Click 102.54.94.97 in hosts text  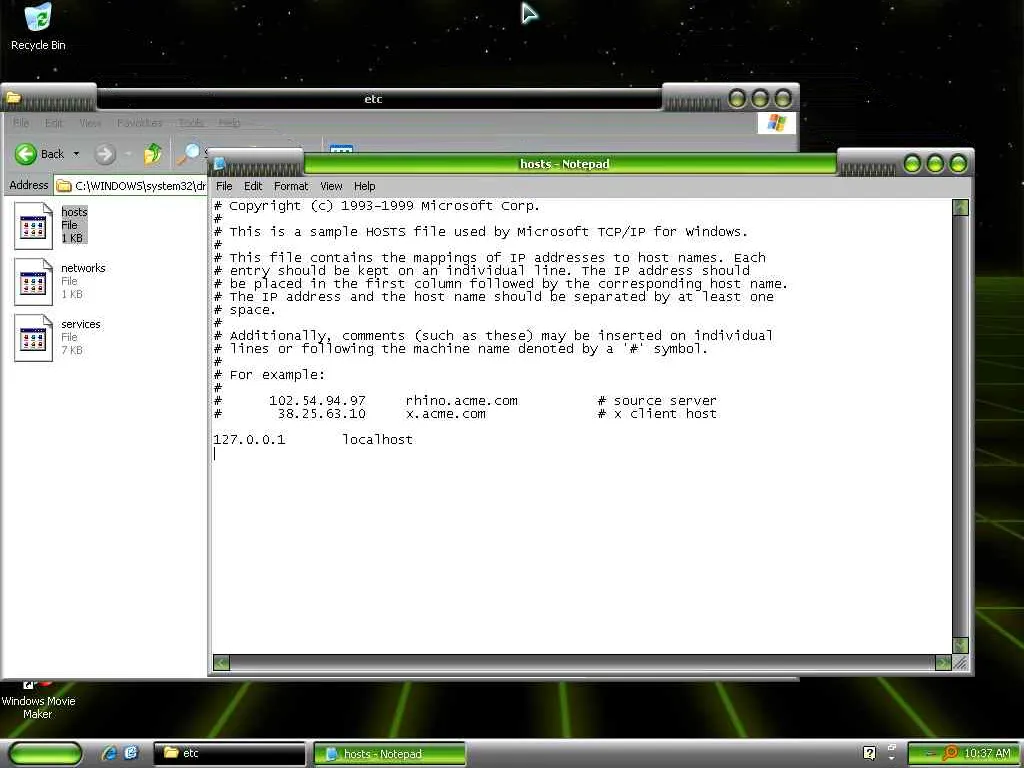317,400
